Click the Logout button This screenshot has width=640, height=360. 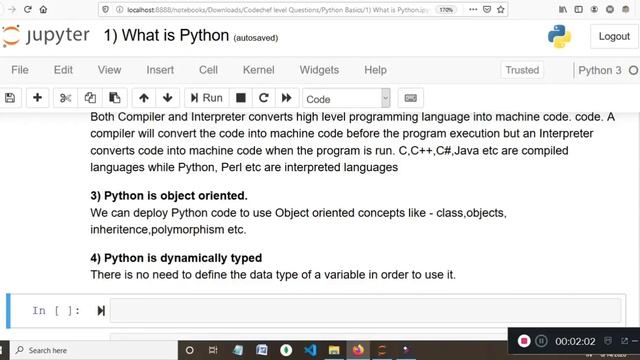pos(614,37)
